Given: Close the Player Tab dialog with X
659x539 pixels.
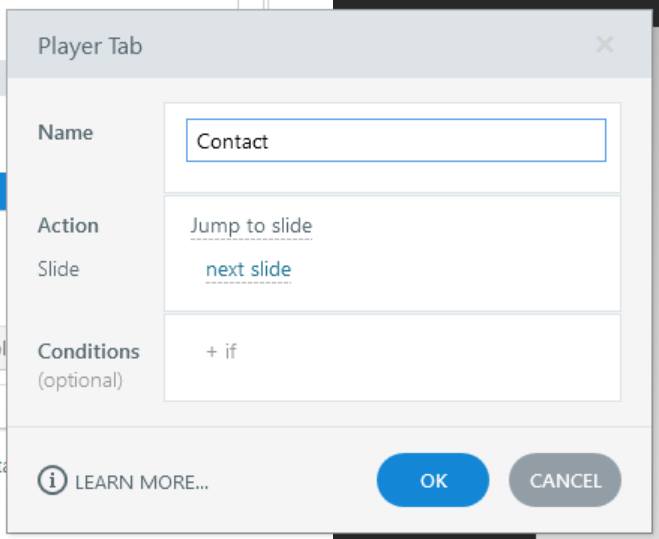Looking at the screenshot, I should pos(604,45).
